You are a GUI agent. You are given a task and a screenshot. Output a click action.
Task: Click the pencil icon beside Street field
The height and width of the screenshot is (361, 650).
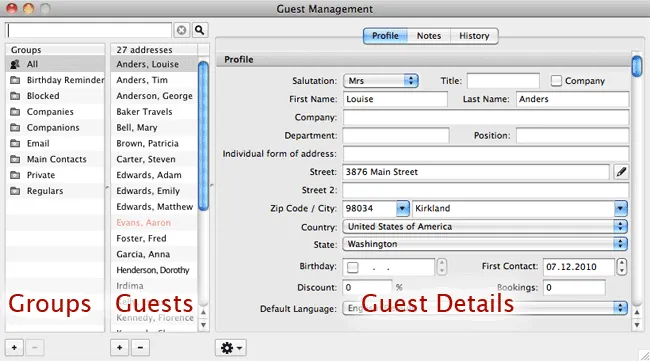pyautogui.click(x=621, y=172)
